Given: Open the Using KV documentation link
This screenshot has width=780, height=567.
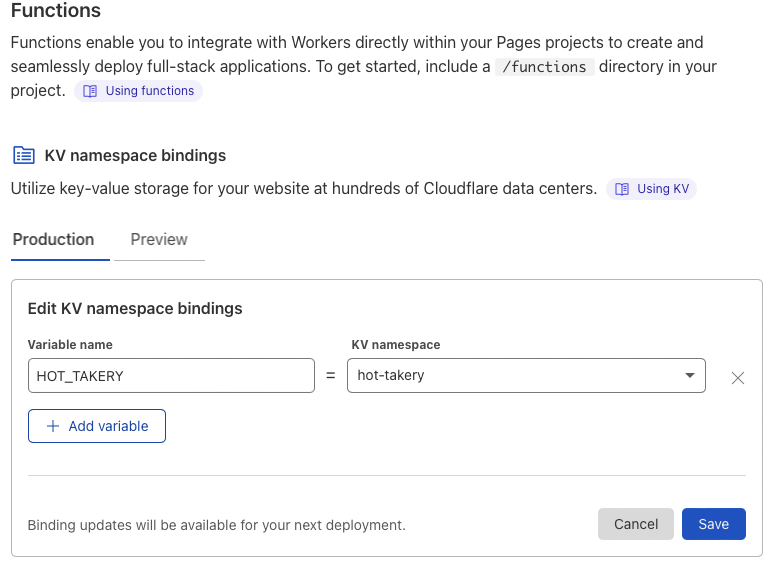Looking at the screenshot, I should point(662,188).
